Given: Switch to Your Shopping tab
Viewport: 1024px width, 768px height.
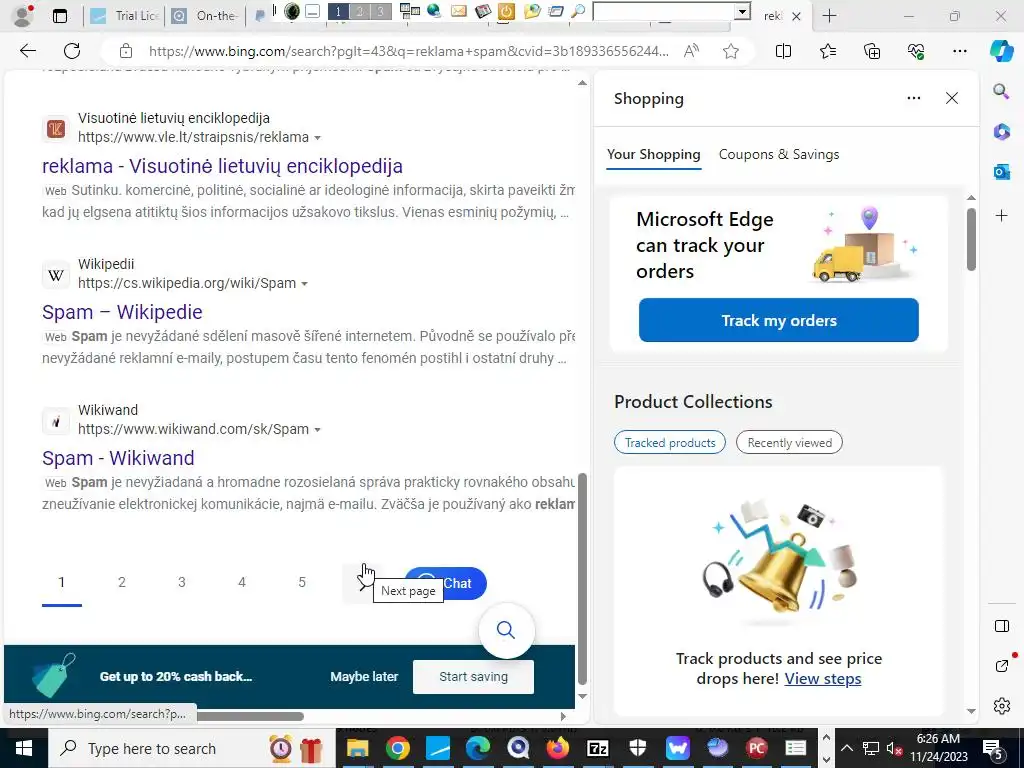Looking at the screenshot, I should [x=654, y=155].
